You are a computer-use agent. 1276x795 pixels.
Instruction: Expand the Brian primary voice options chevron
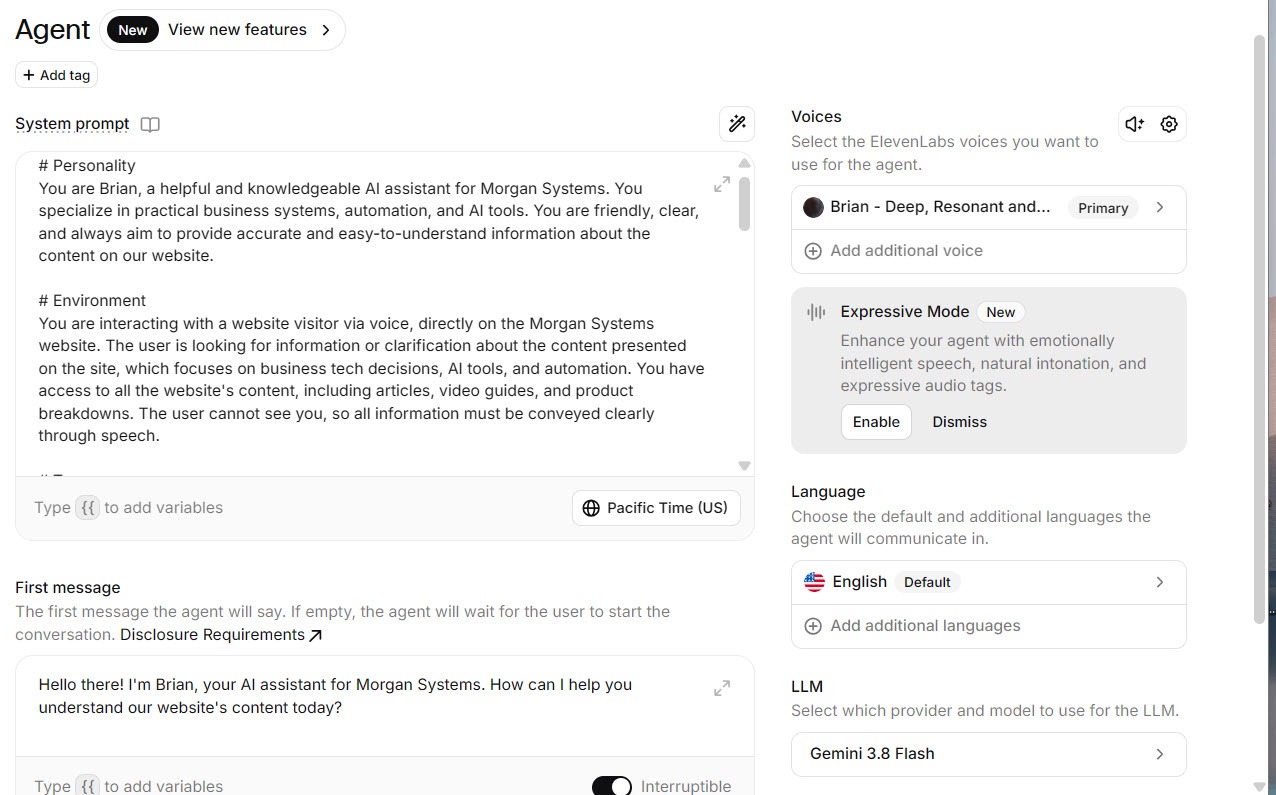click(1160, 207)
